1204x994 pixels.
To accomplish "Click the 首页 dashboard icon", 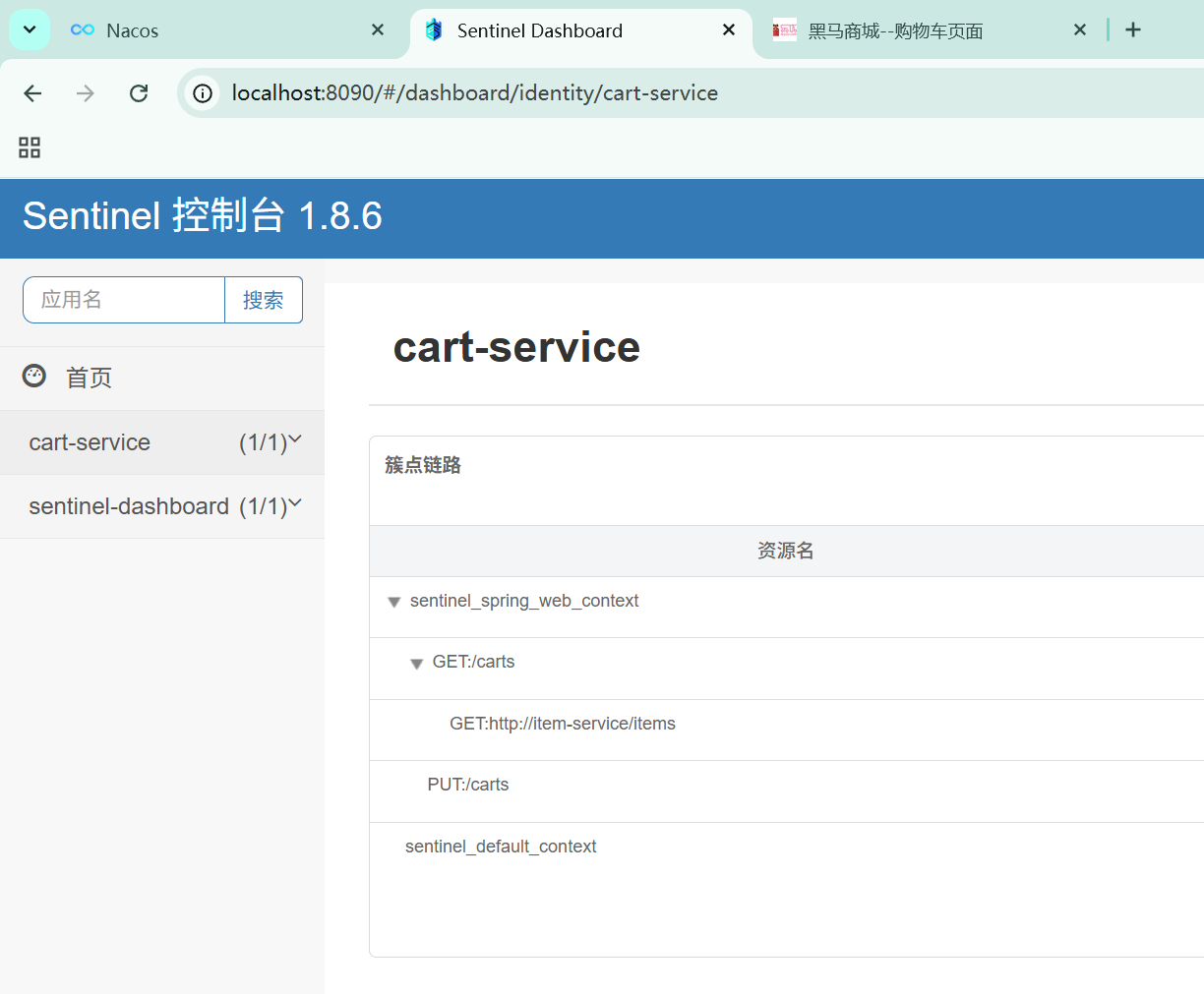I will pyautogui.click(x=34, y=376).
